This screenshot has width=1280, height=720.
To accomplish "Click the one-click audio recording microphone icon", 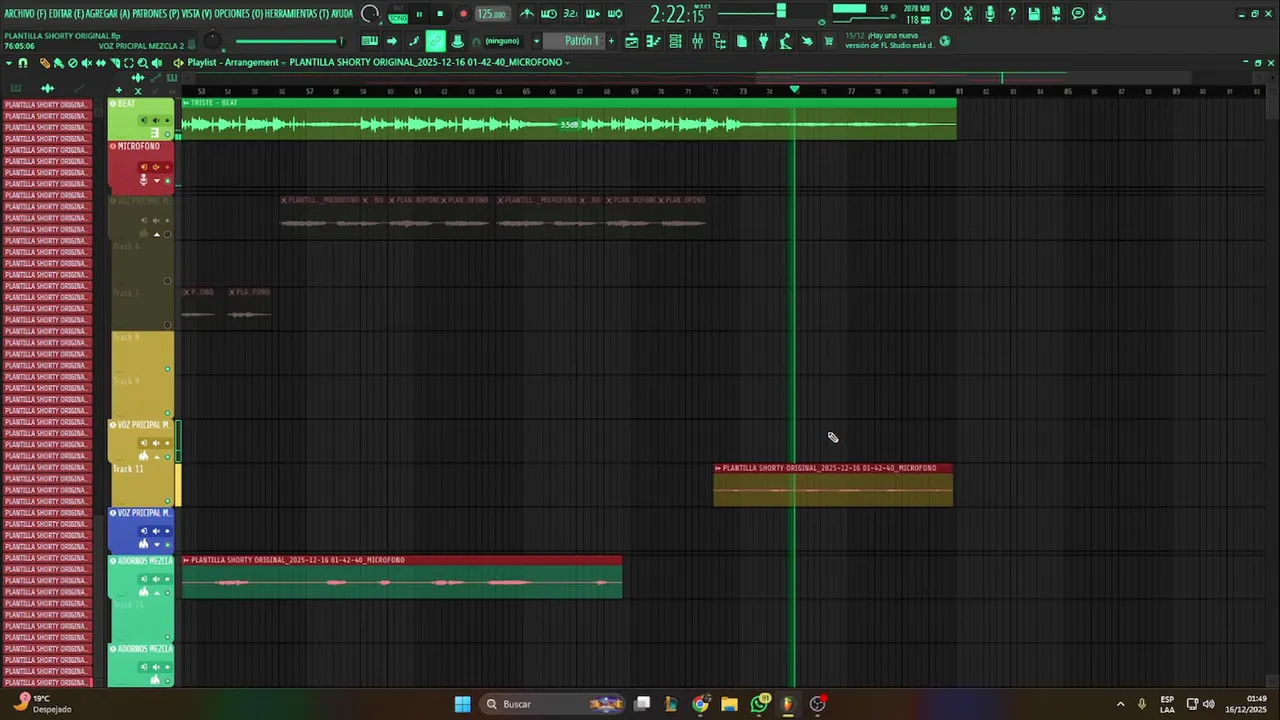I will 990,14.
